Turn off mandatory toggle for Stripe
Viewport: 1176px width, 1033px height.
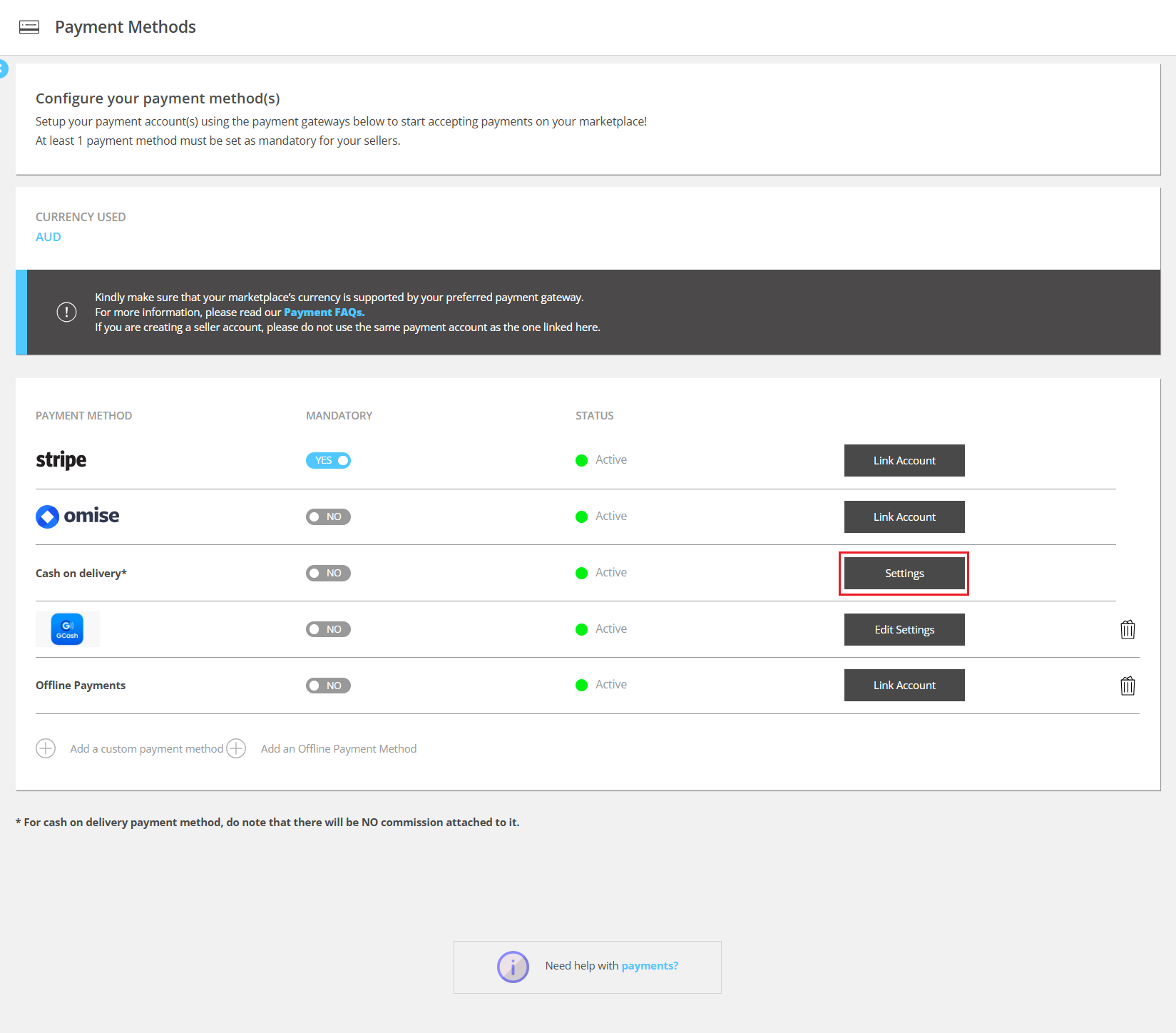(328, 460)
